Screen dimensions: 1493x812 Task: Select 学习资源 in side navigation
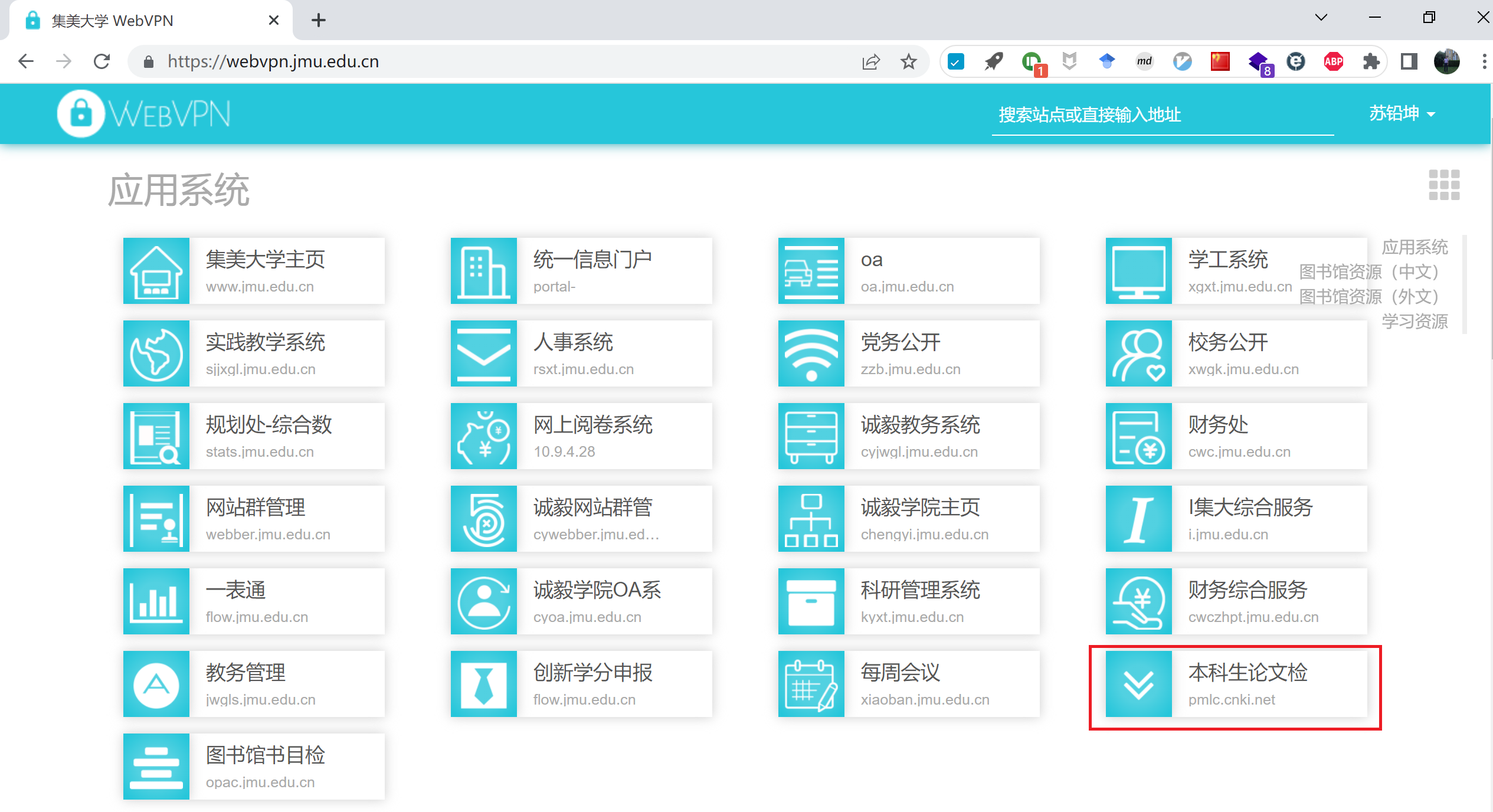point(1414,321)
